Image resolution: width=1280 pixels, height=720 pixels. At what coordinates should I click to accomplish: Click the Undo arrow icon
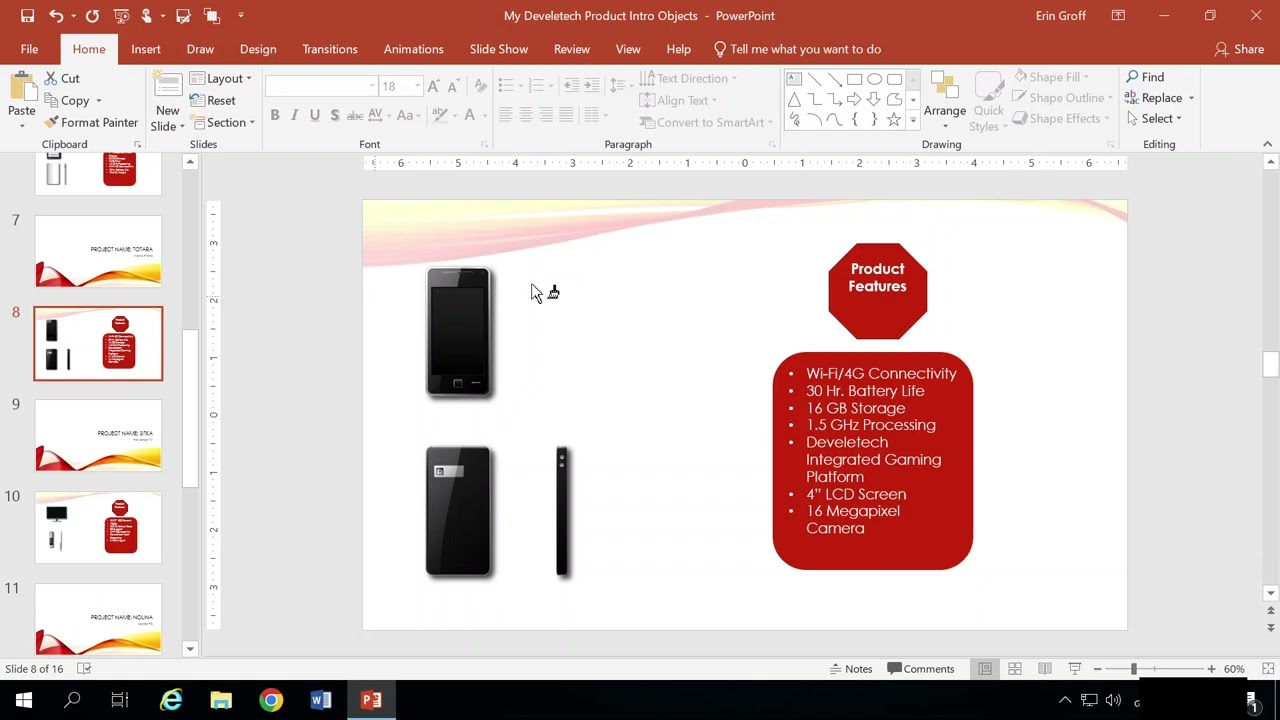click(56, 16)
